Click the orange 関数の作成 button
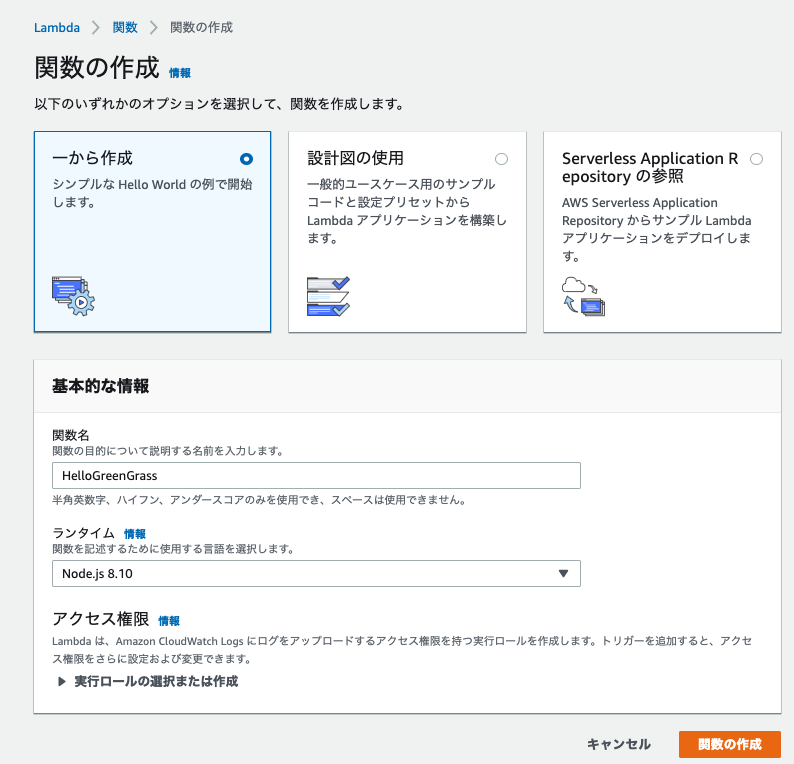Image resolution: width=794 pixels, height=764 pixels. point(730,744)
